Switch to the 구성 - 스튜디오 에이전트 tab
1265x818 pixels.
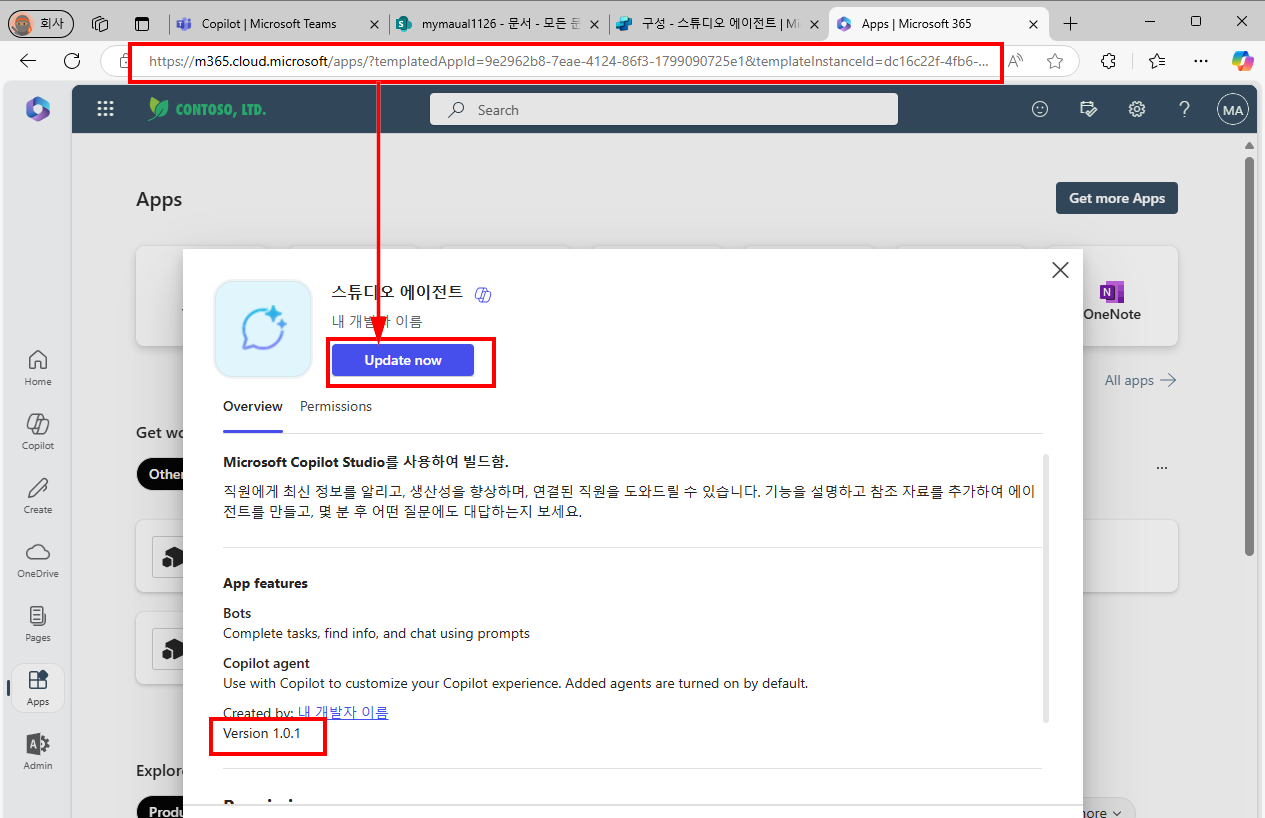coord(707,23)
